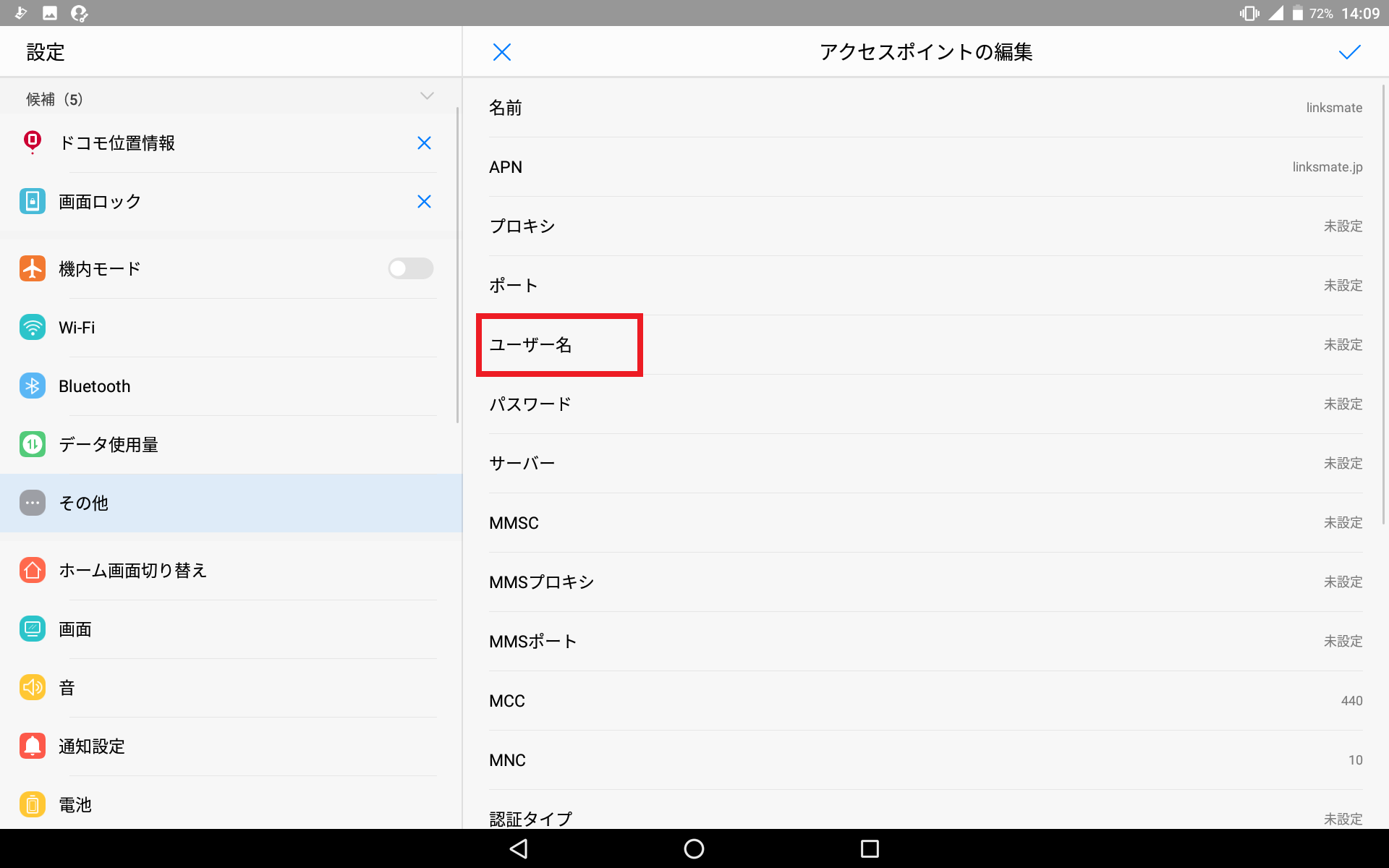Image resolution: width=1389 pixels, height=868 pixels.
Task: Open Wi-Fi settings
Action: (x=231, y=328)
